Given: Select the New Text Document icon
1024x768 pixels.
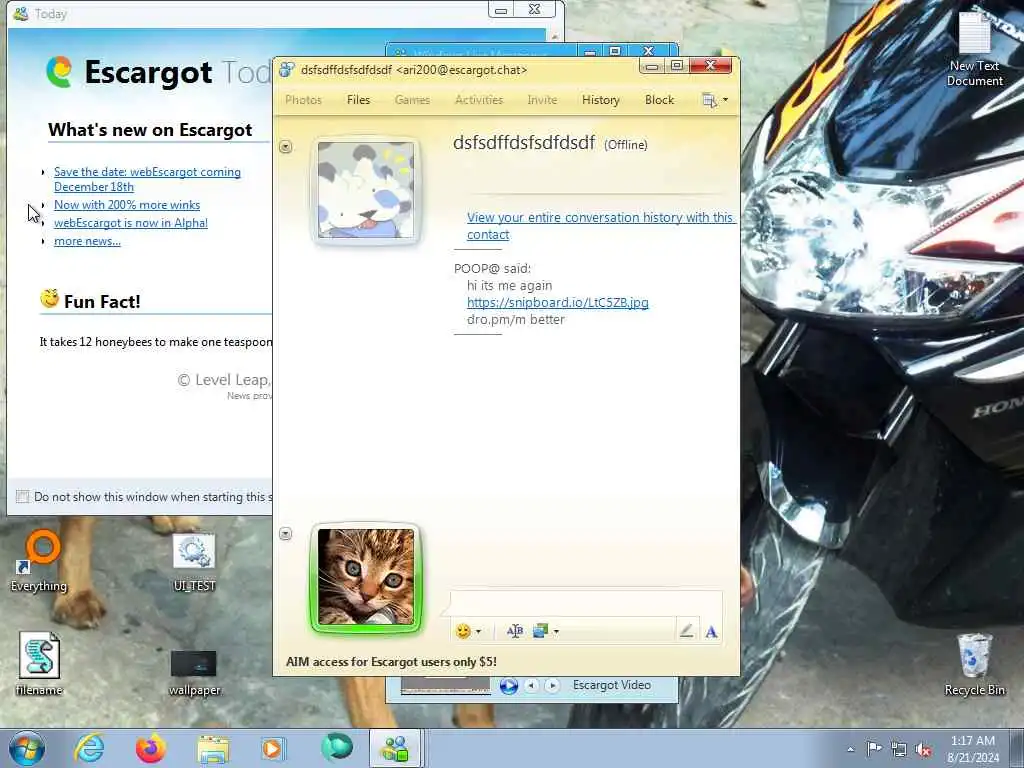Looking at the screenshot, I should point(974,49).
